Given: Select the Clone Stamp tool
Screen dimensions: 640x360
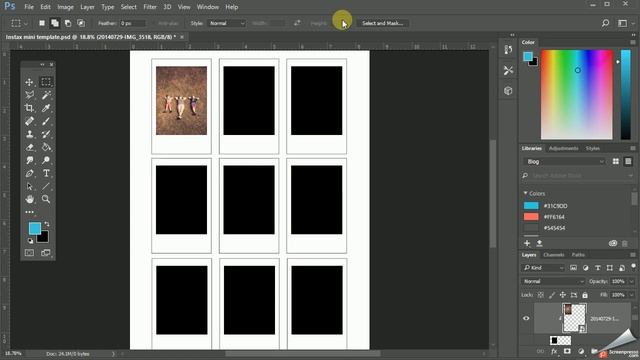Looking at the screenshot, I should coord(29,134).
